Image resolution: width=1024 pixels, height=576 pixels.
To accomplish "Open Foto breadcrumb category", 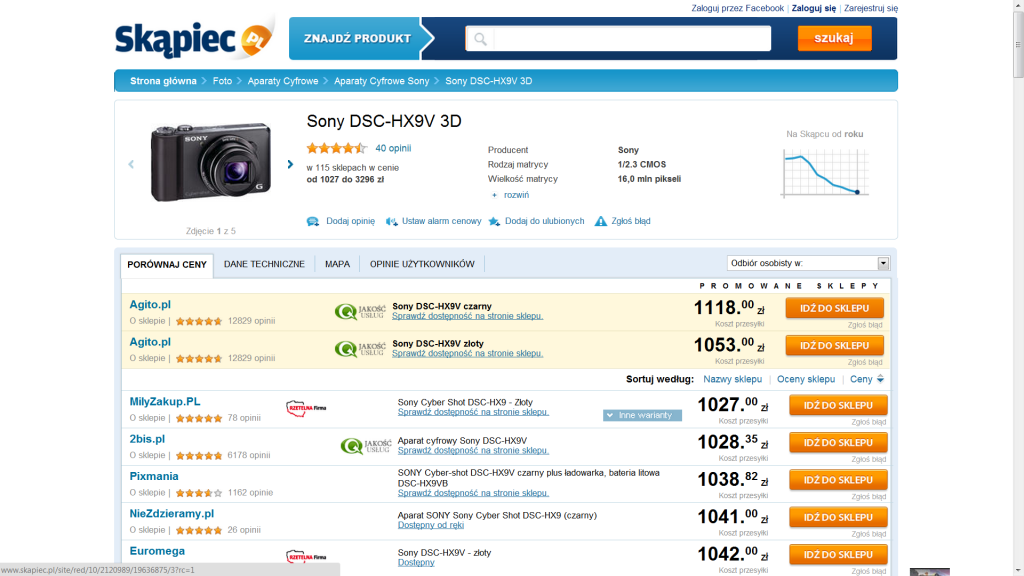I will point(222,81).
